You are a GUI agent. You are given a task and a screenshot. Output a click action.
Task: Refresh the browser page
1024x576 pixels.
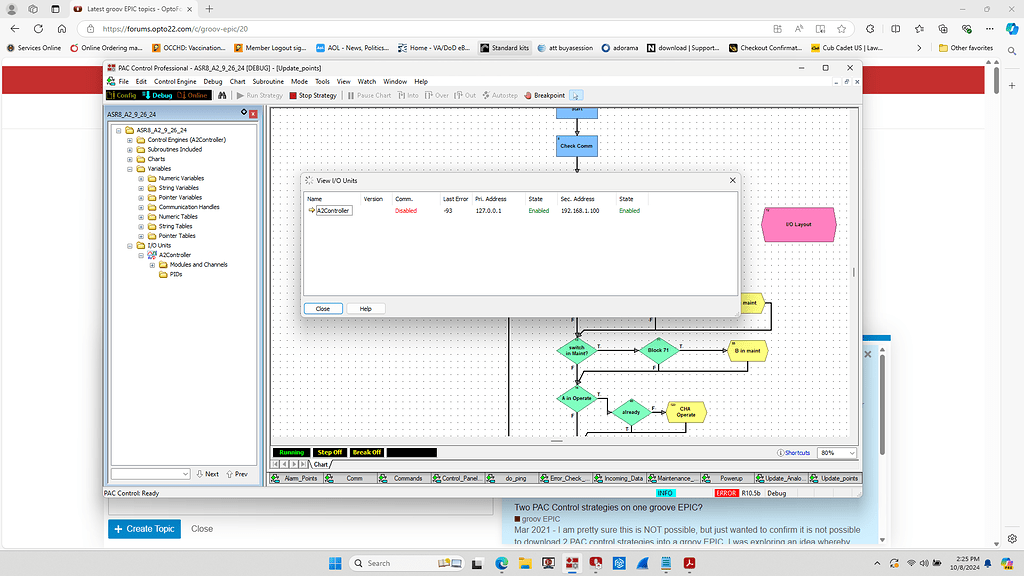coord(39,29)
